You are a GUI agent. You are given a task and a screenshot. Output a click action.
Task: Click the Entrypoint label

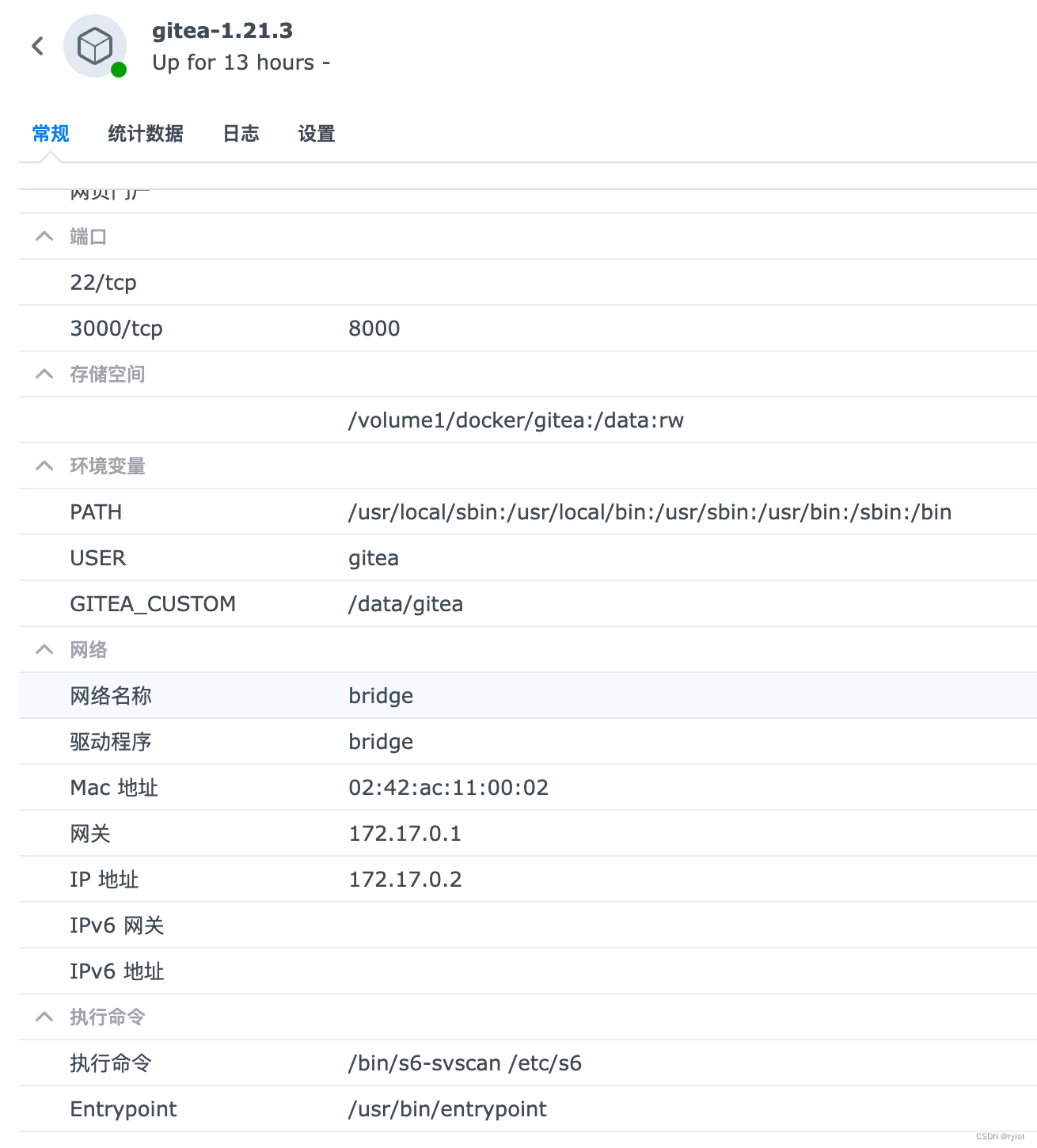[123, 1109]
